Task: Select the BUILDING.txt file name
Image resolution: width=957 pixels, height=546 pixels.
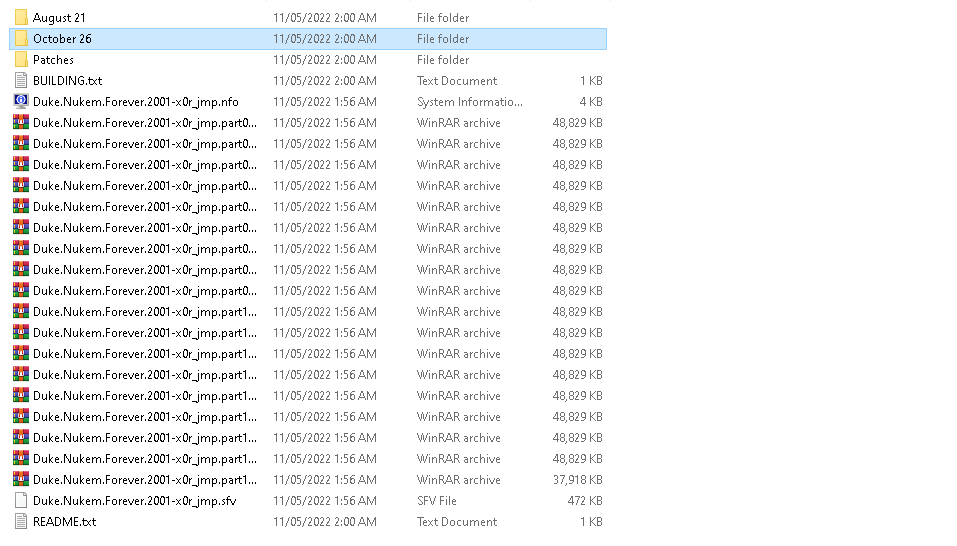Action: click(67, 81)
